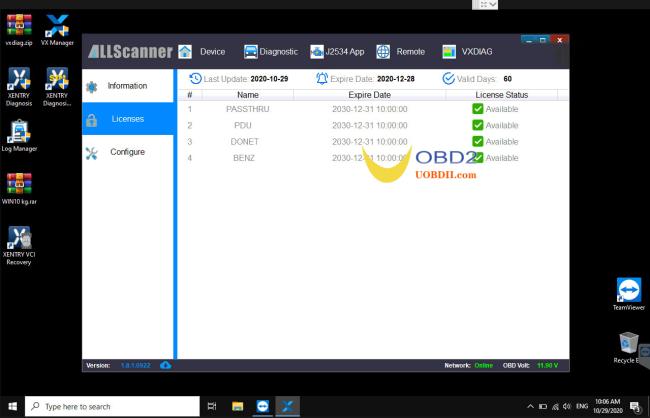Show hidden system tray icons
This screenshot has height=418, width=650.
click(x=530, y=407)
